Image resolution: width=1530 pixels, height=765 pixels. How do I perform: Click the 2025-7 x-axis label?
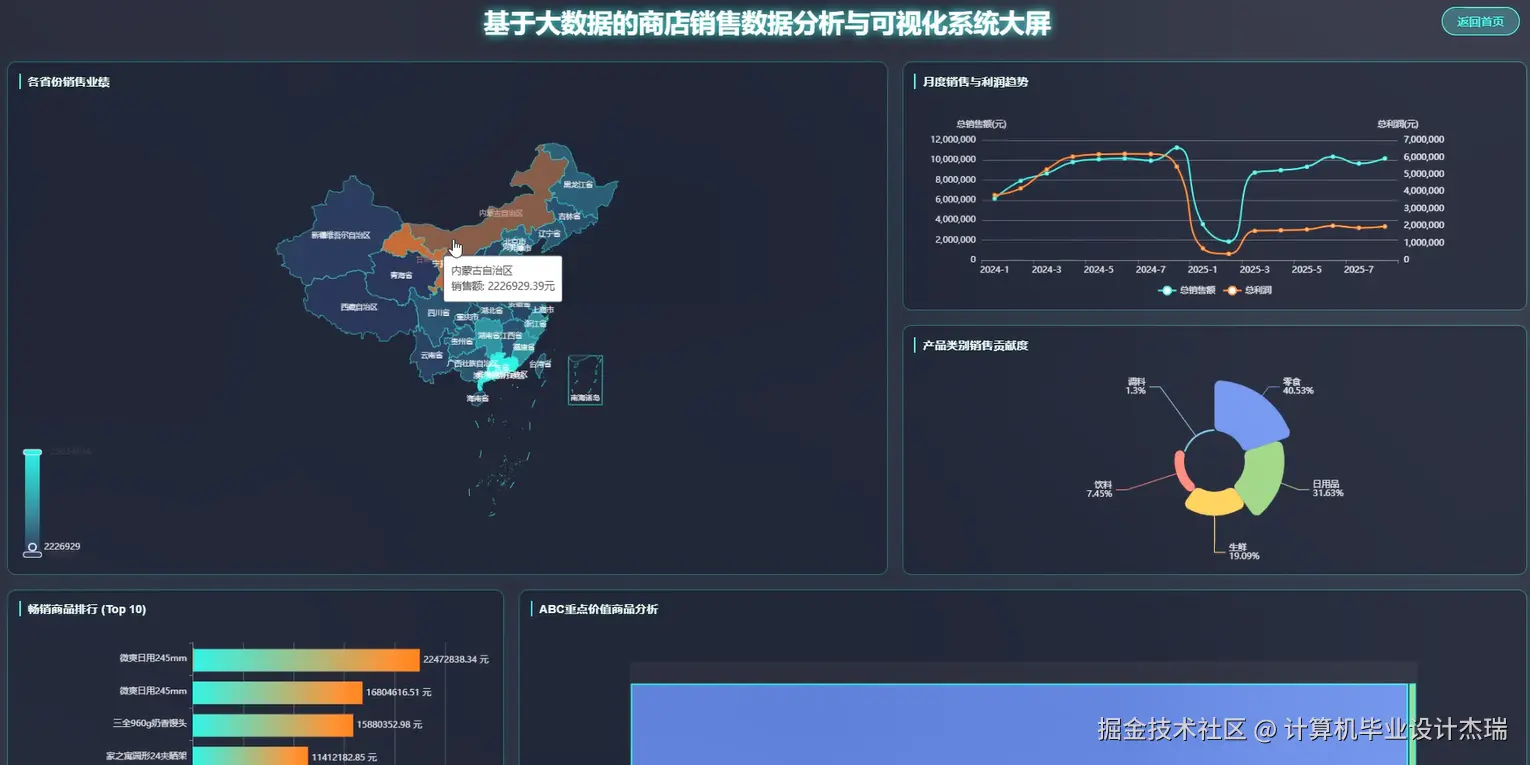click(1358, 270)
